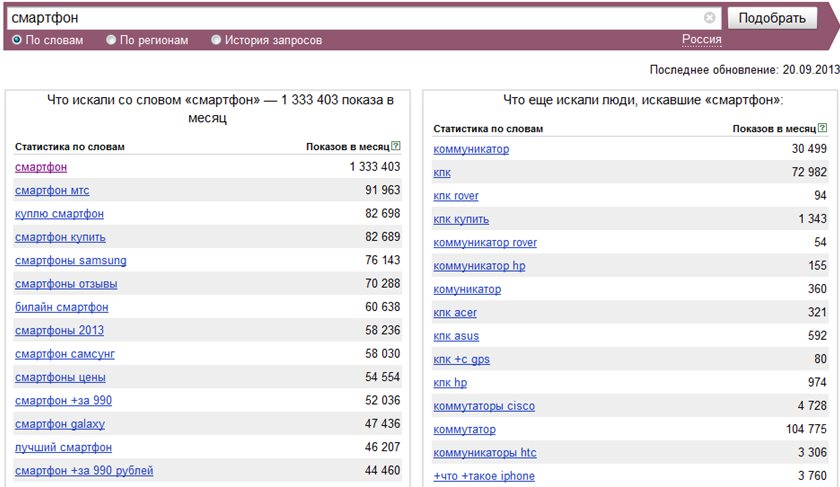Click the 'Подобрать' button
This screenshot has width=840, height=487.
[772, 18]
